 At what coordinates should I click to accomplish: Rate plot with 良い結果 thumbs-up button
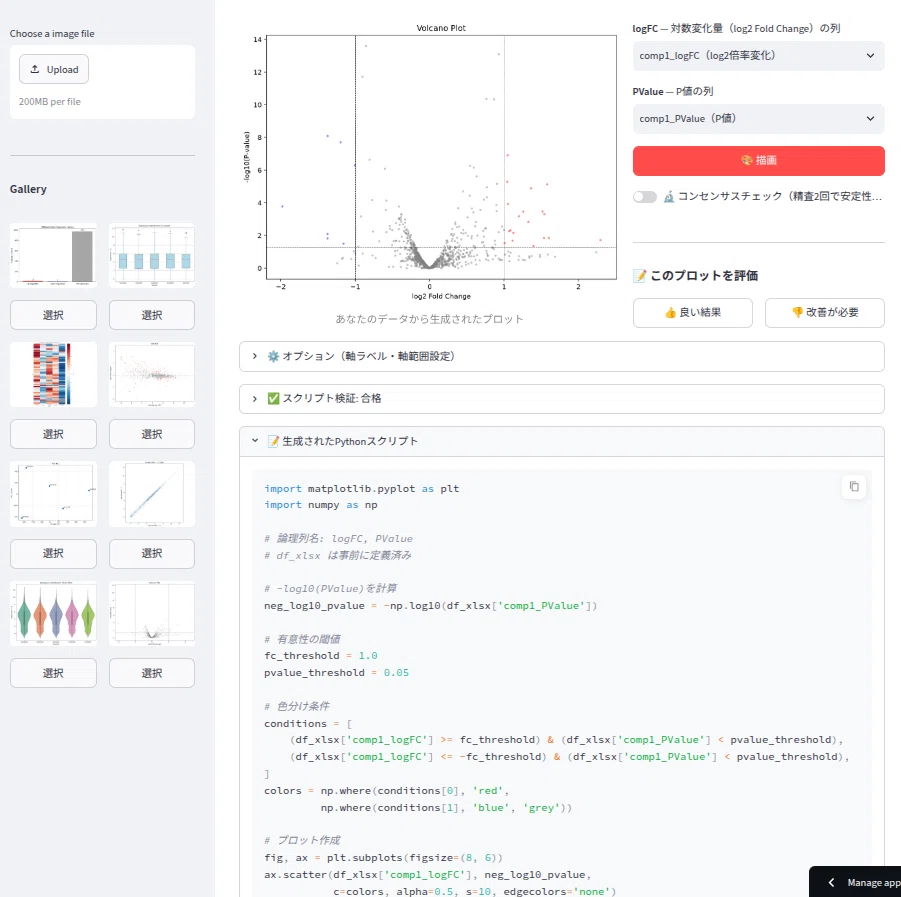[x=692, y=313]
